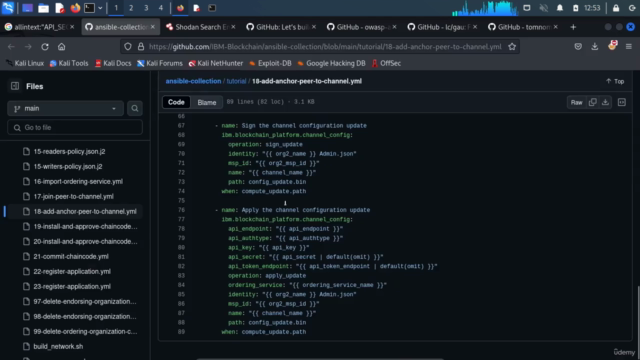Viewport: 640px width, 360px height.
Task: Open the symbols panel icon
Action: coord(622,102)
